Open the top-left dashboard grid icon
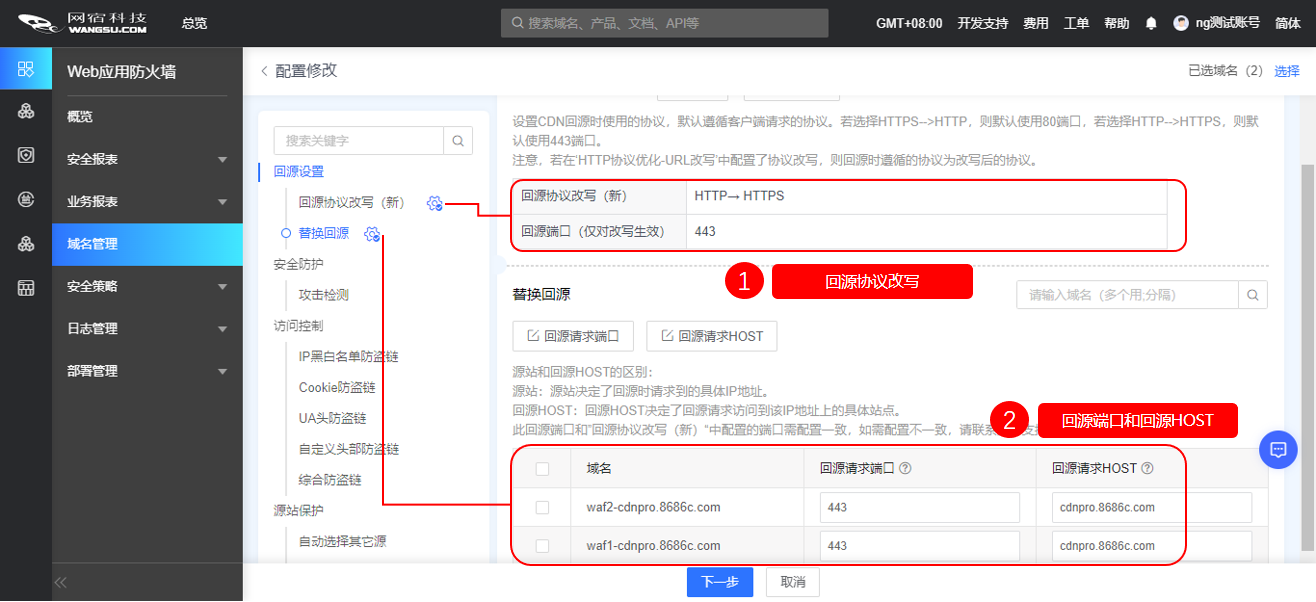The width and height of the screenshot is (1316, 602). click(26, 69)
